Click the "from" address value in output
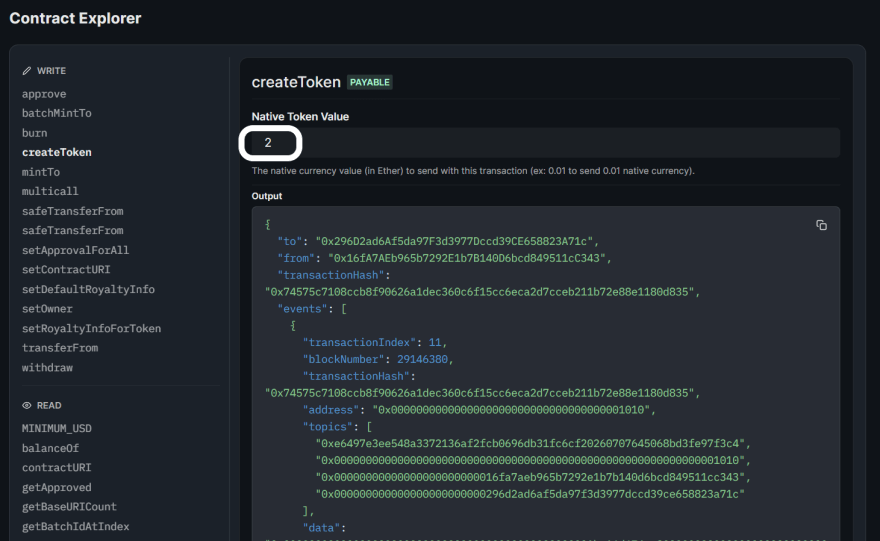 coord(466,258)
